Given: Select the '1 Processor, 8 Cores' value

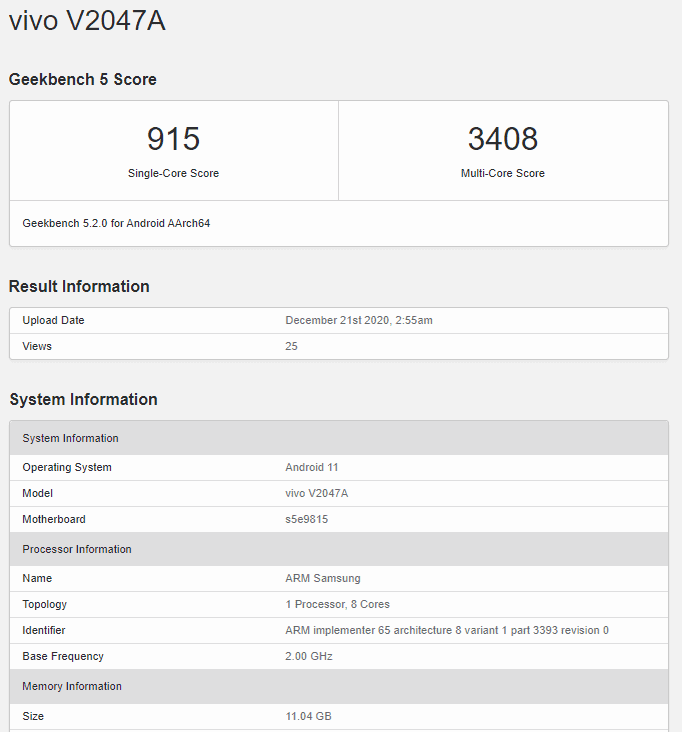Looking at the screenshot, I should [337, 604].
